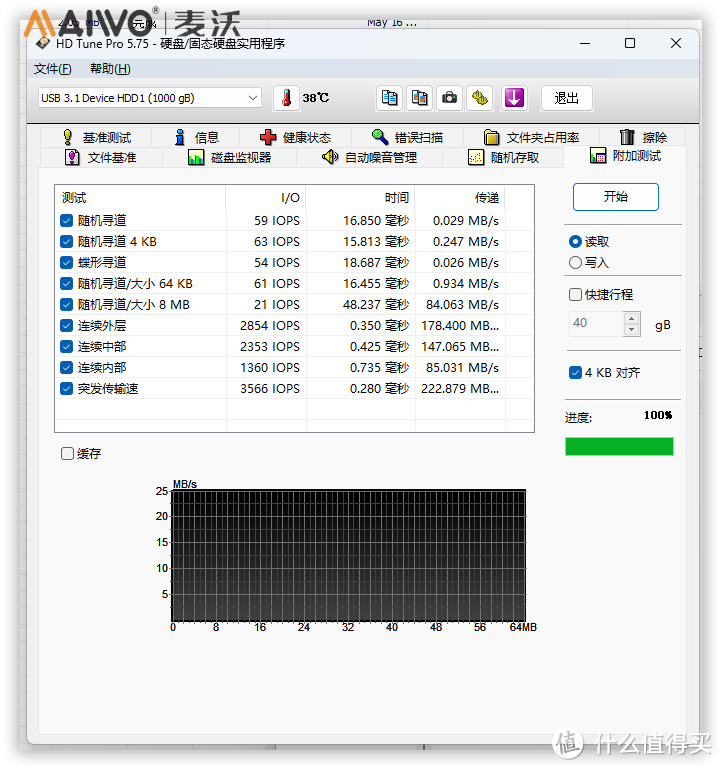Click the light bulb icon of 基准测试
Screen dimensions: 722x770
(x=68, y=137)
